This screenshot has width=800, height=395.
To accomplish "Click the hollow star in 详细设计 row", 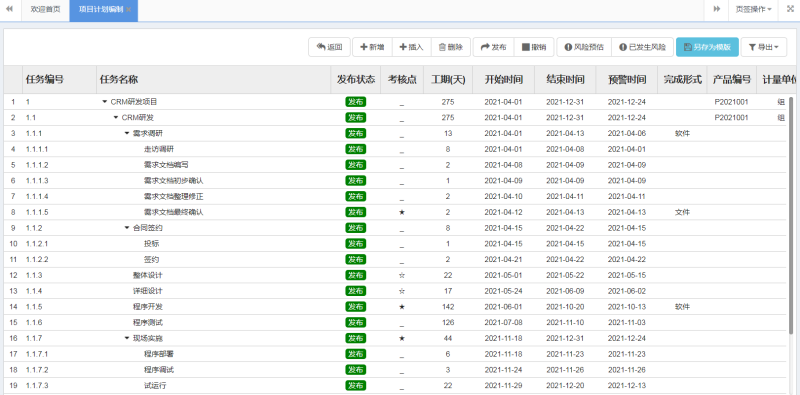I will click(x=402, y=291).
